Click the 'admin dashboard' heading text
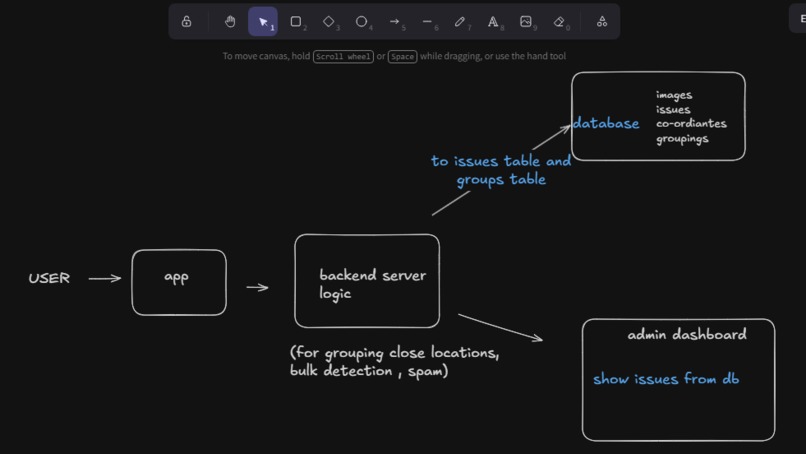Viewport: 806px width, 454px height. pos(687,335)
